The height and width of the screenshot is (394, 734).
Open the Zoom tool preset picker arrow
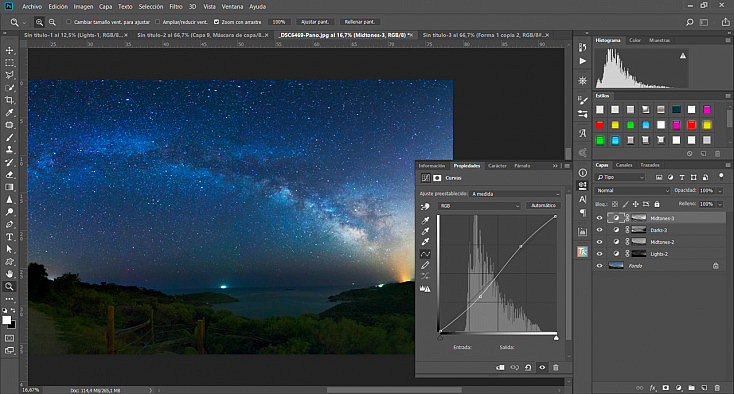(24, 22)
